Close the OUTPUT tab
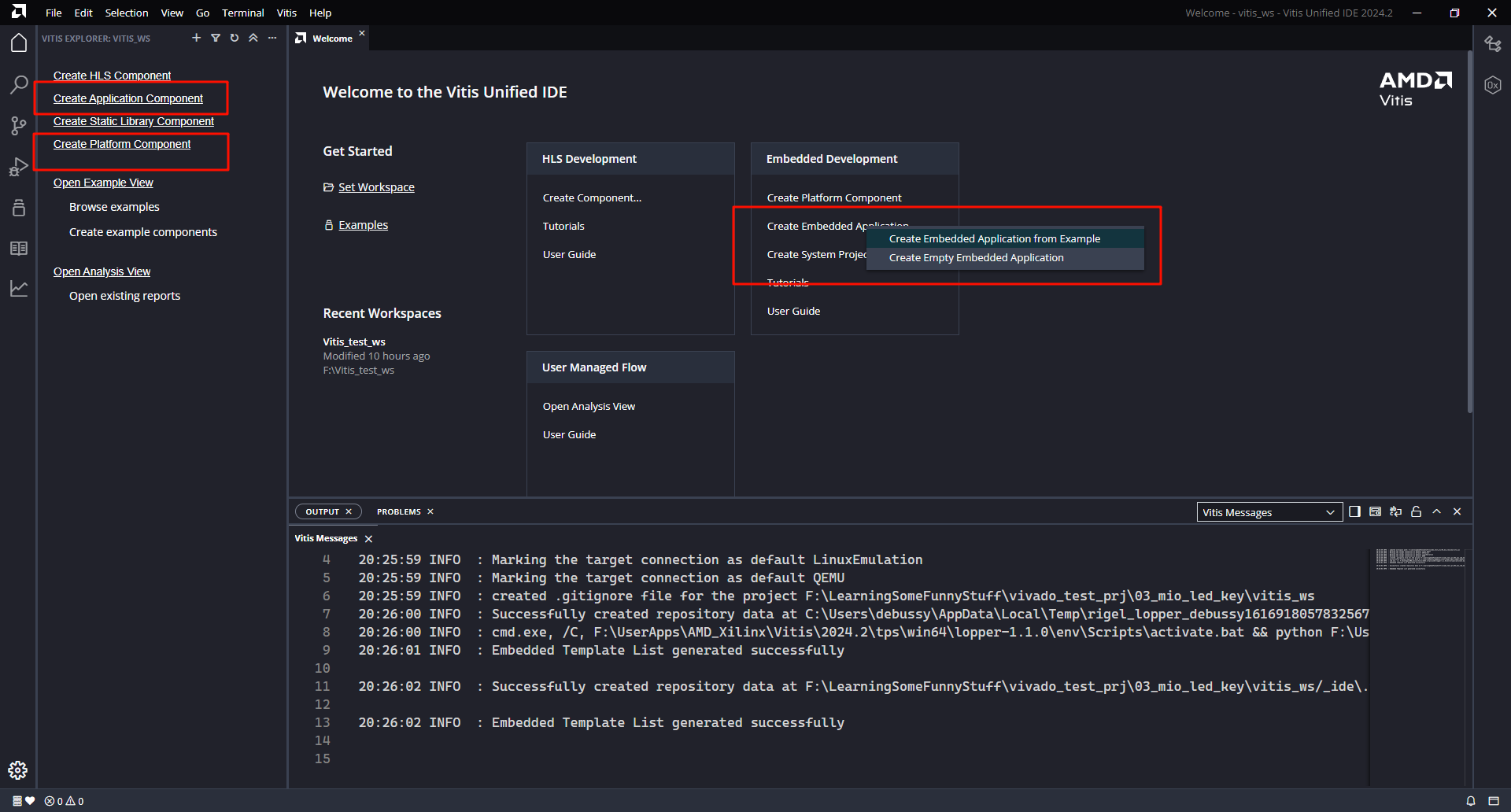 tap(349, 511)
